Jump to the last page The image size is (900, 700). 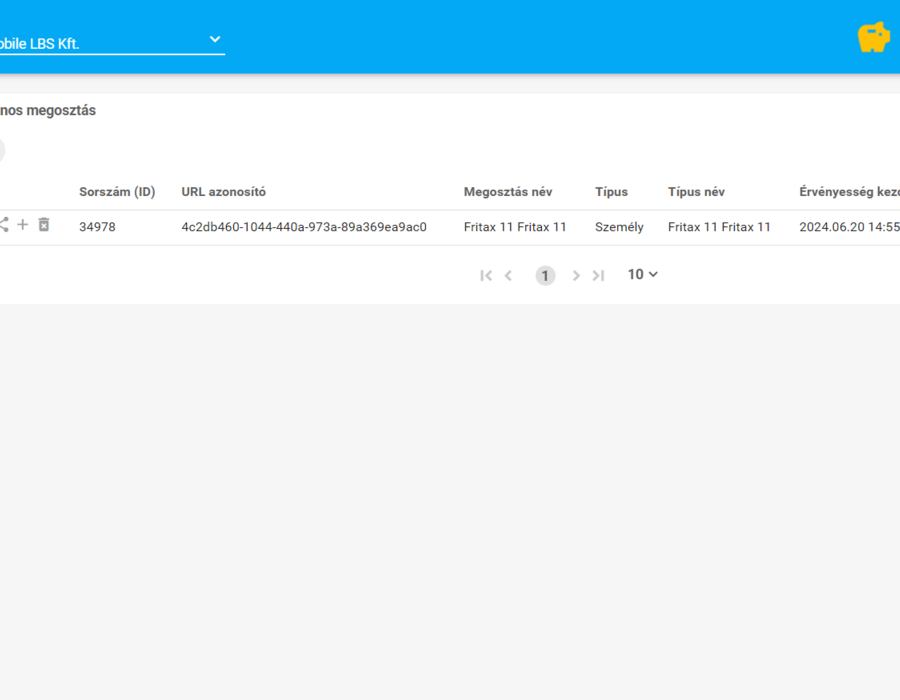click(x=598, y=276)
